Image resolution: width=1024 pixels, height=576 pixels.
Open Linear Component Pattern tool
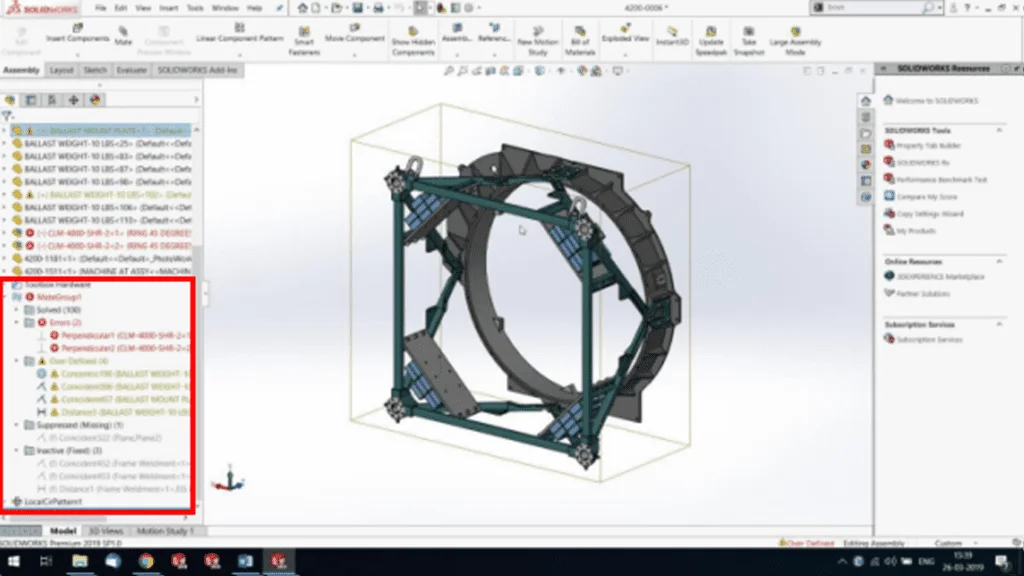point(240,33)
